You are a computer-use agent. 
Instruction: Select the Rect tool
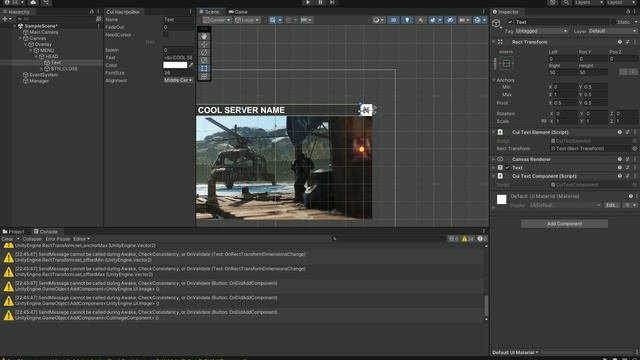204,68
